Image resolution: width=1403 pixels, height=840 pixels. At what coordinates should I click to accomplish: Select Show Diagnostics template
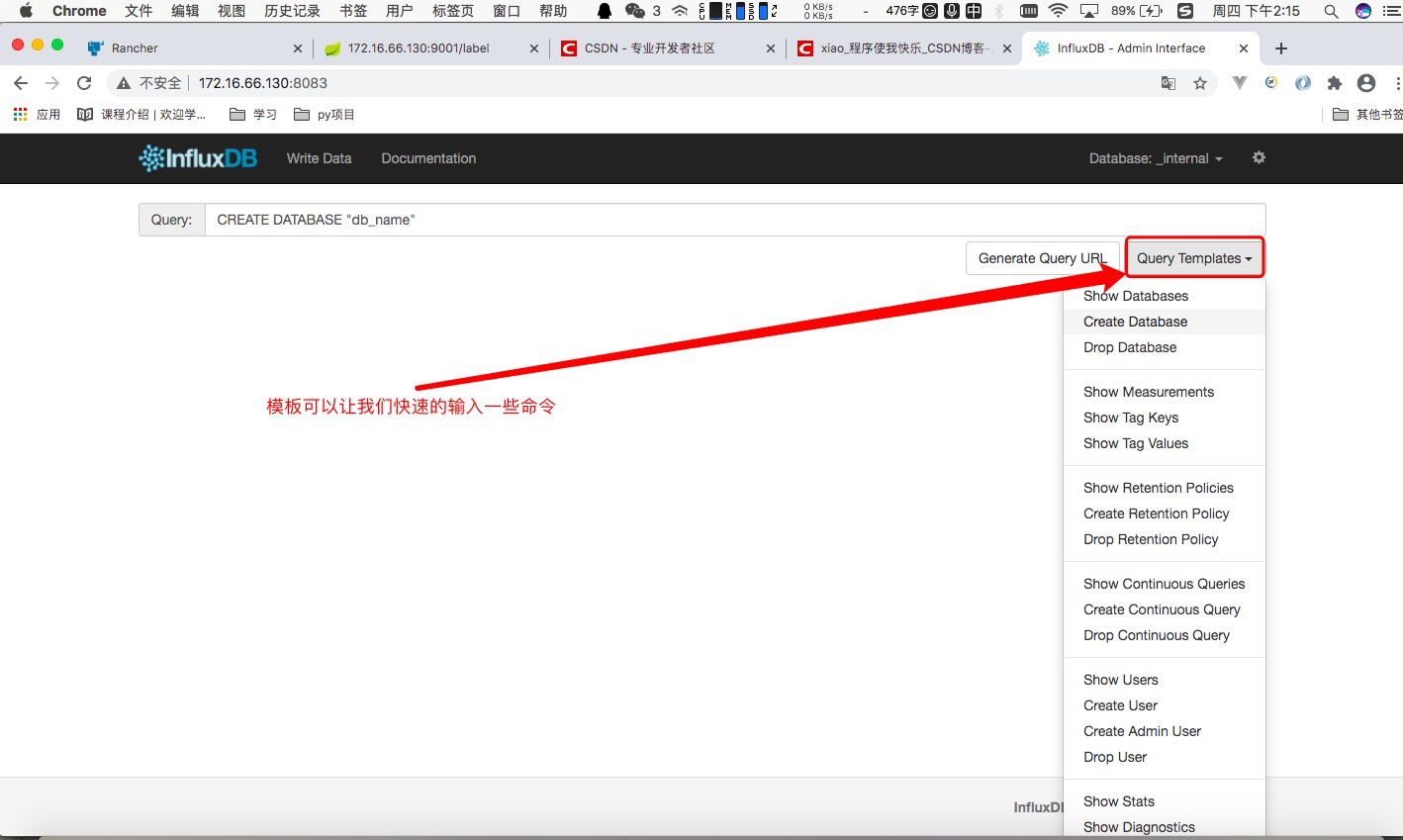tap(1165, 827)
